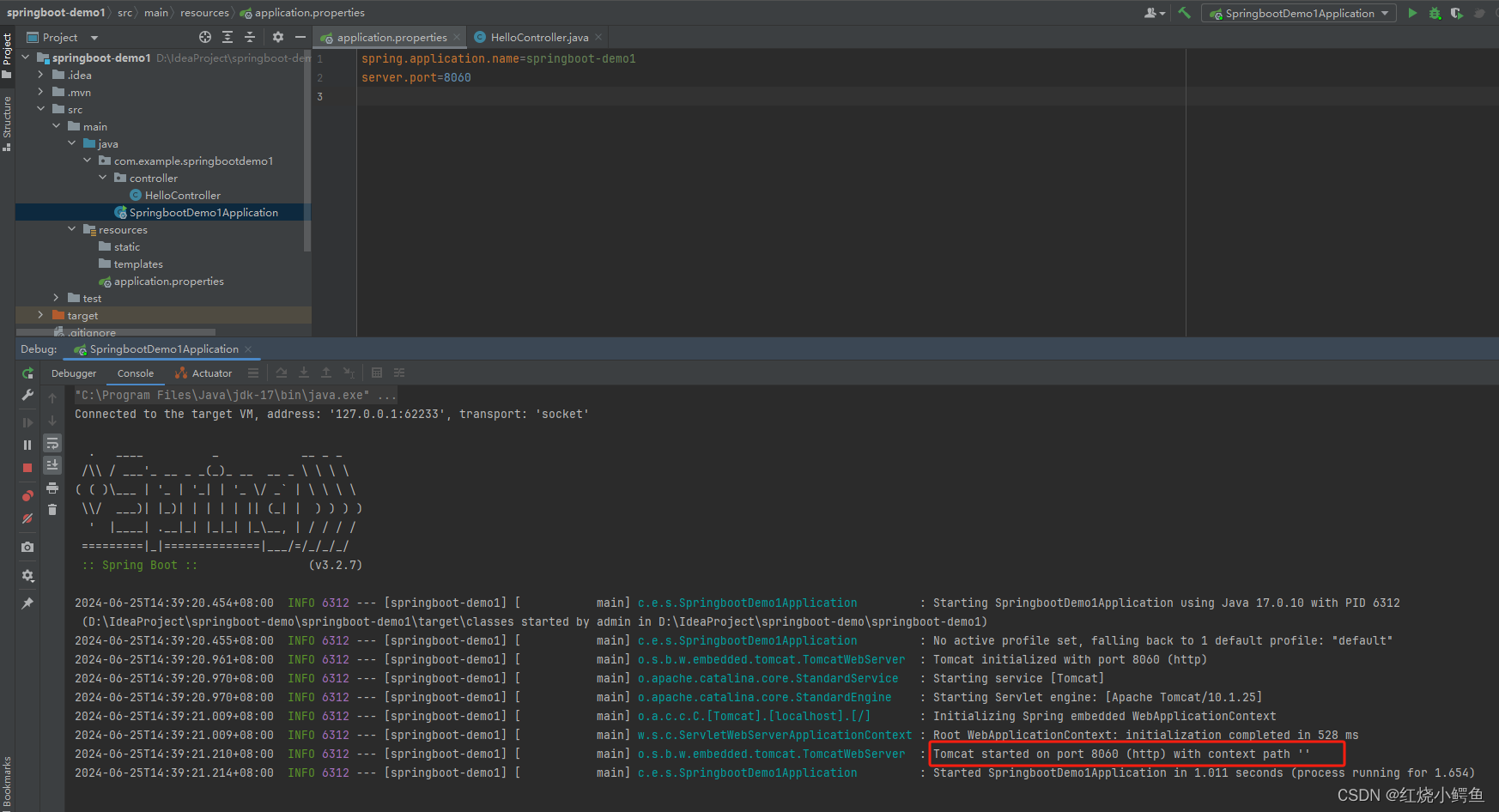Mute breakpoints with the crossed red circle

[27, 519]
